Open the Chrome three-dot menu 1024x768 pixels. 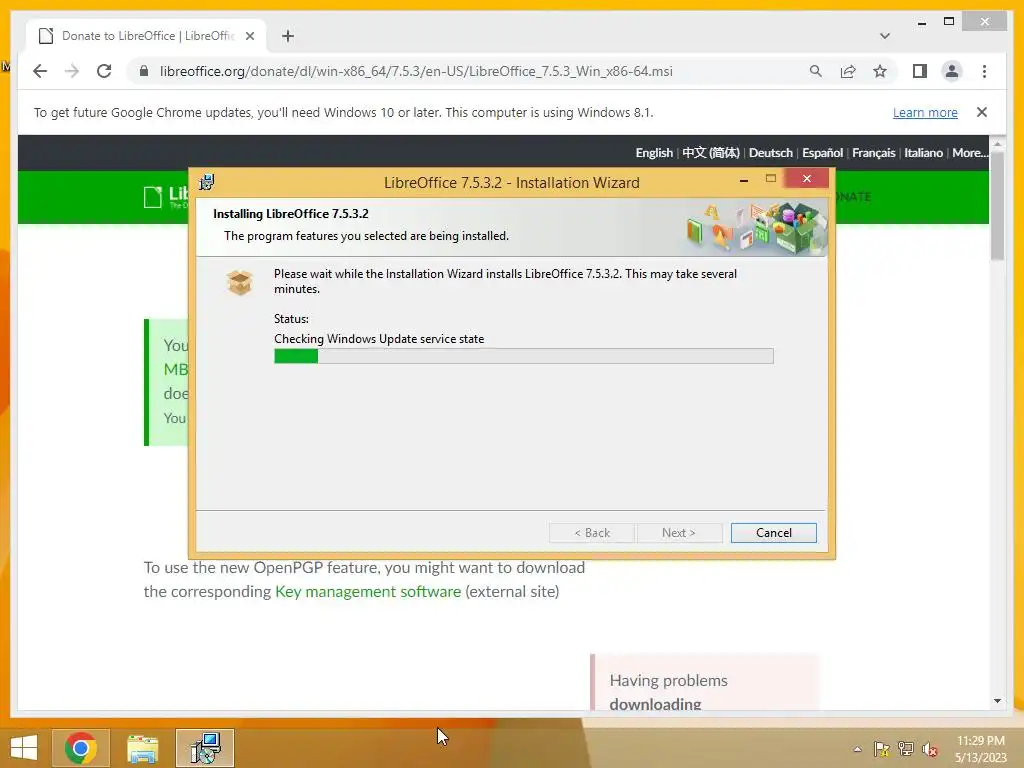click(984, 71)
